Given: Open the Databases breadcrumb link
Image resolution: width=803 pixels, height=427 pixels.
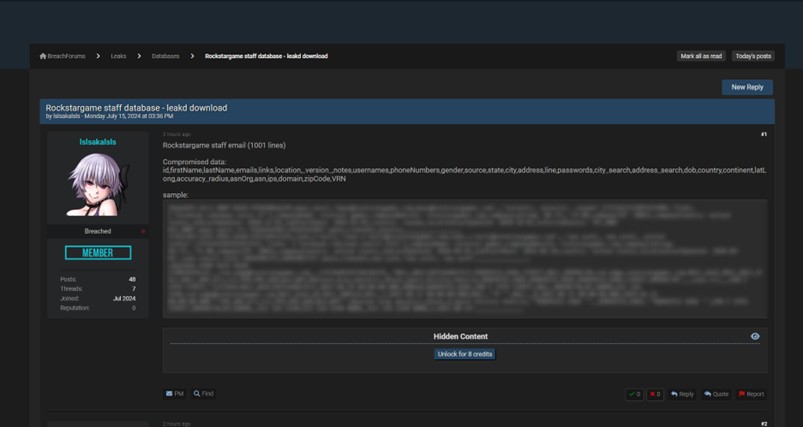Looking at the screenshot, I should pyautogui.click(x=166, y=56).
